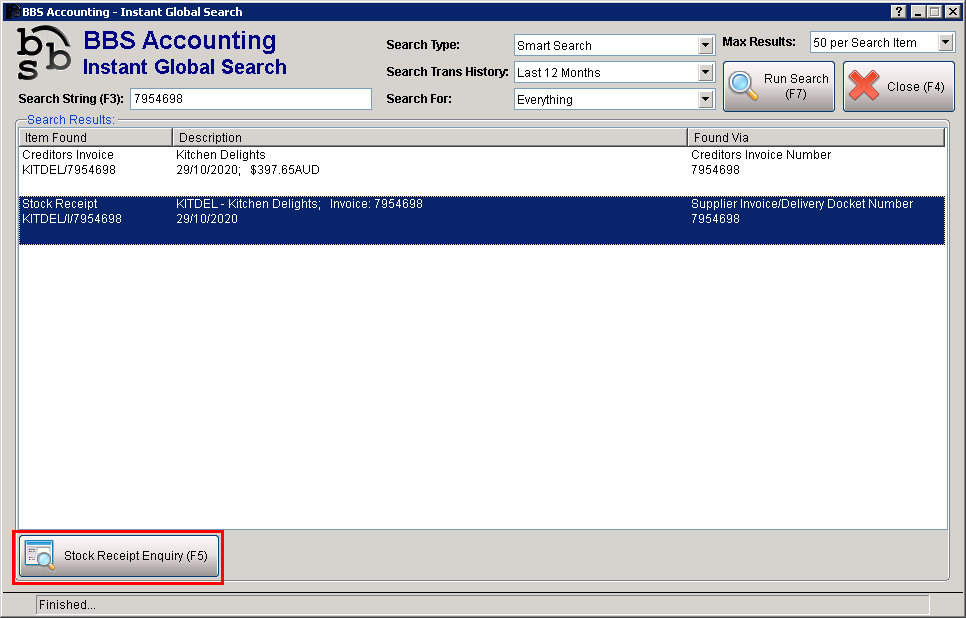Expand the Max Results dropdown
The height and width of the screenshot is (618, 966).
[944, 42]
